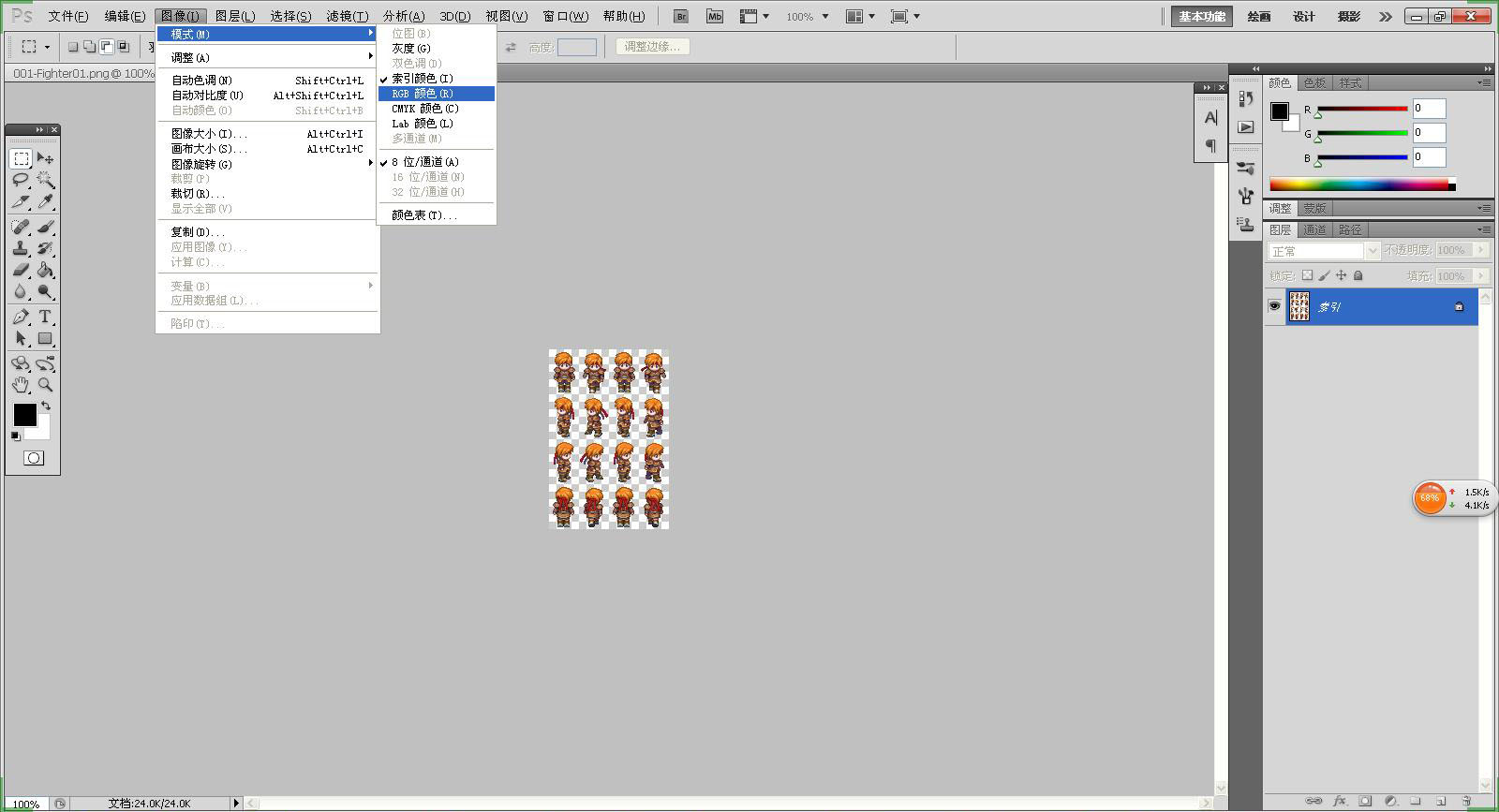The width and height of the screenshot is (1499, 812).
Task: Toggle lock image pixels brush icon
Action: (x=1325, y=275)
